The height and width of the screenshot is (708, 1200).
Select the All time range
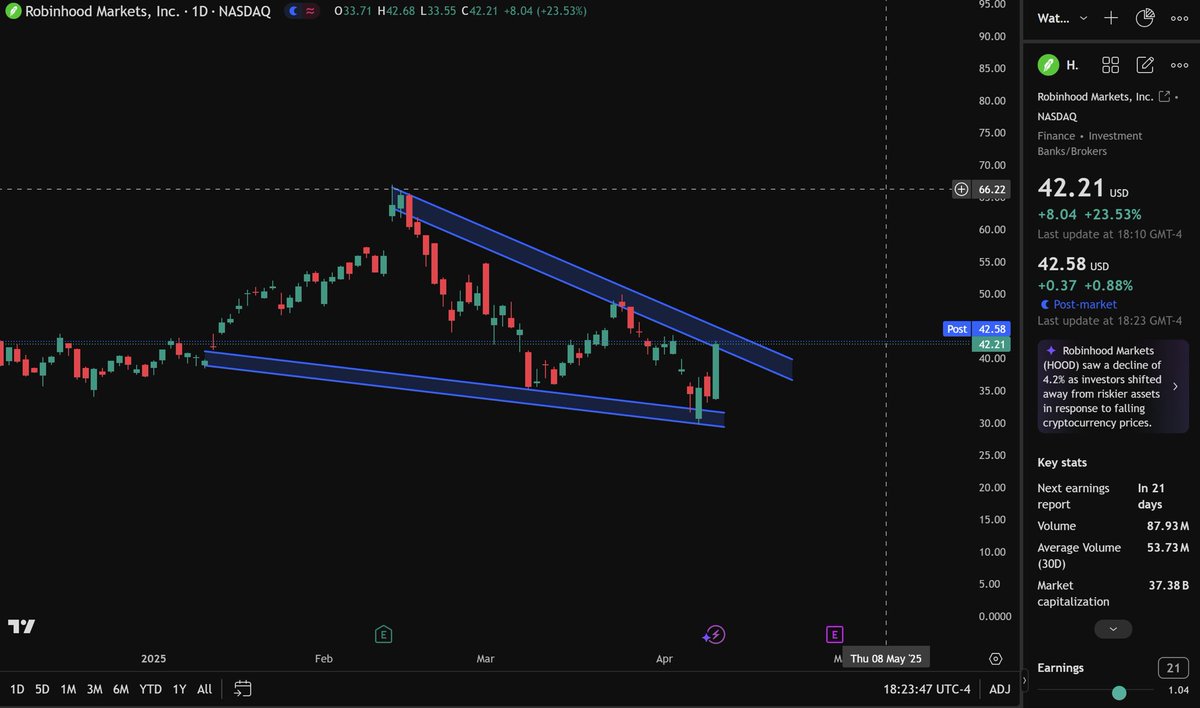(x=204, y=689)
